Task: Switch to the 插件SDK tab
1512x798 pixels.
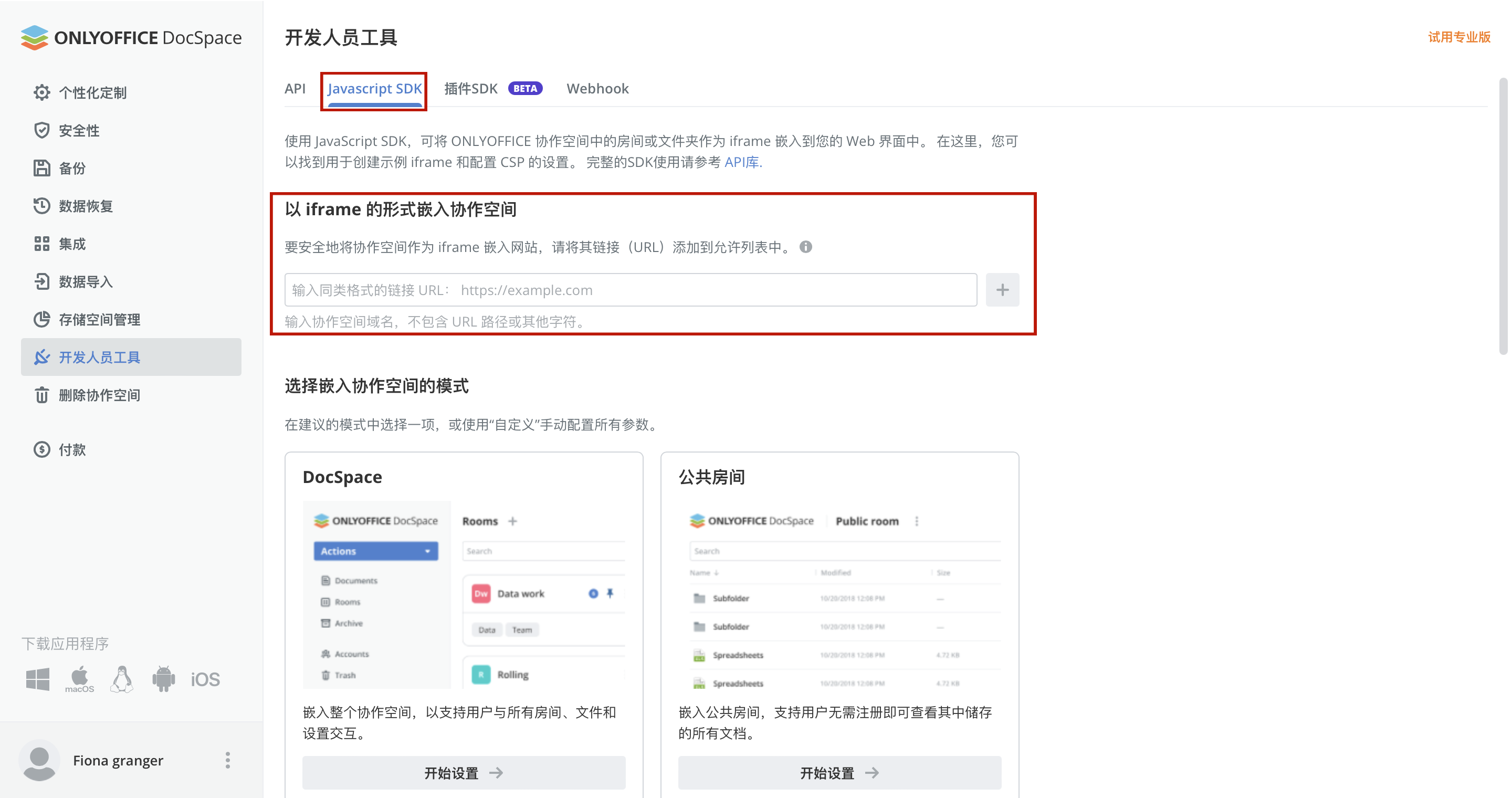Action: 471,89
